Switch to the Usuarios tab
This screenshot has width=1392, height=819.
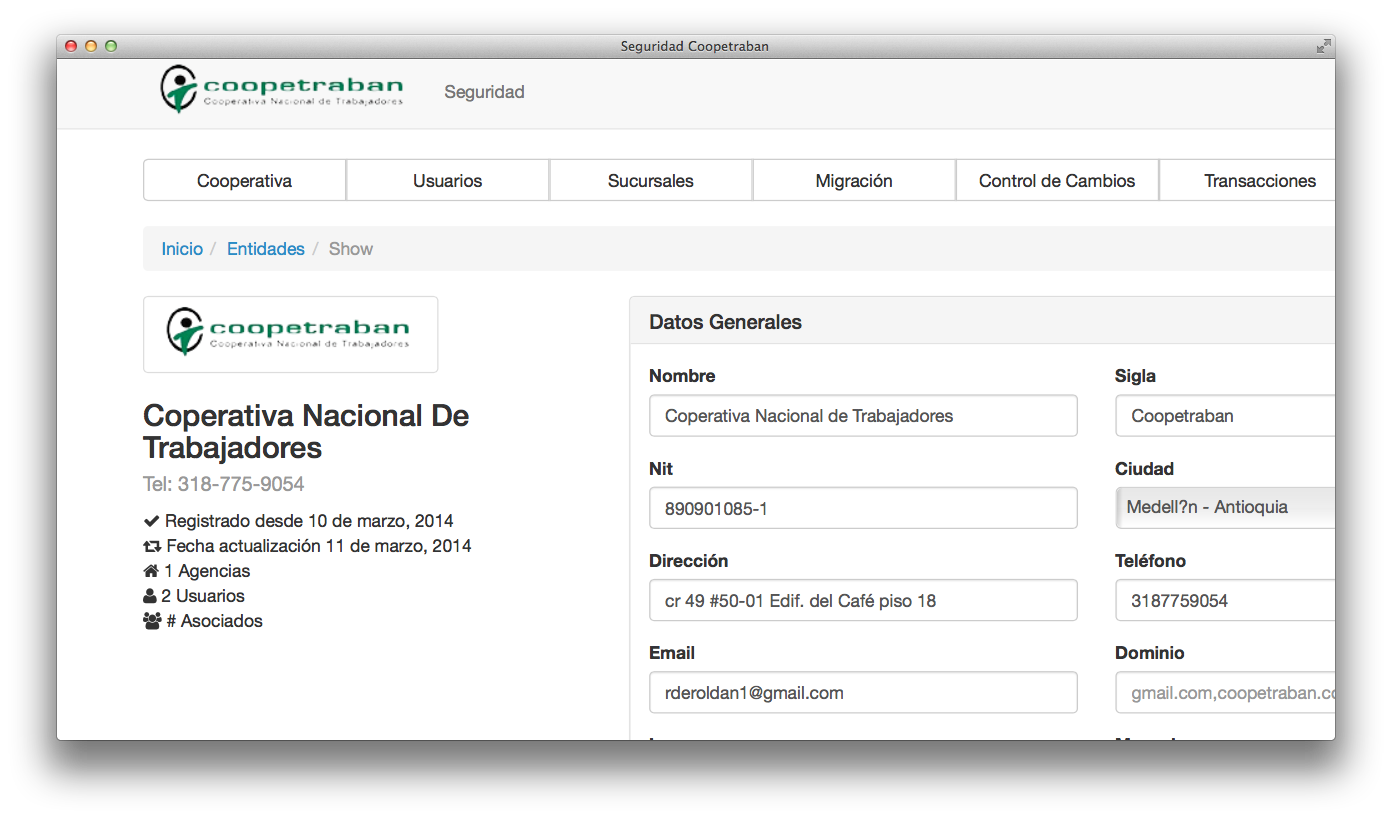[x=447, y=181]
